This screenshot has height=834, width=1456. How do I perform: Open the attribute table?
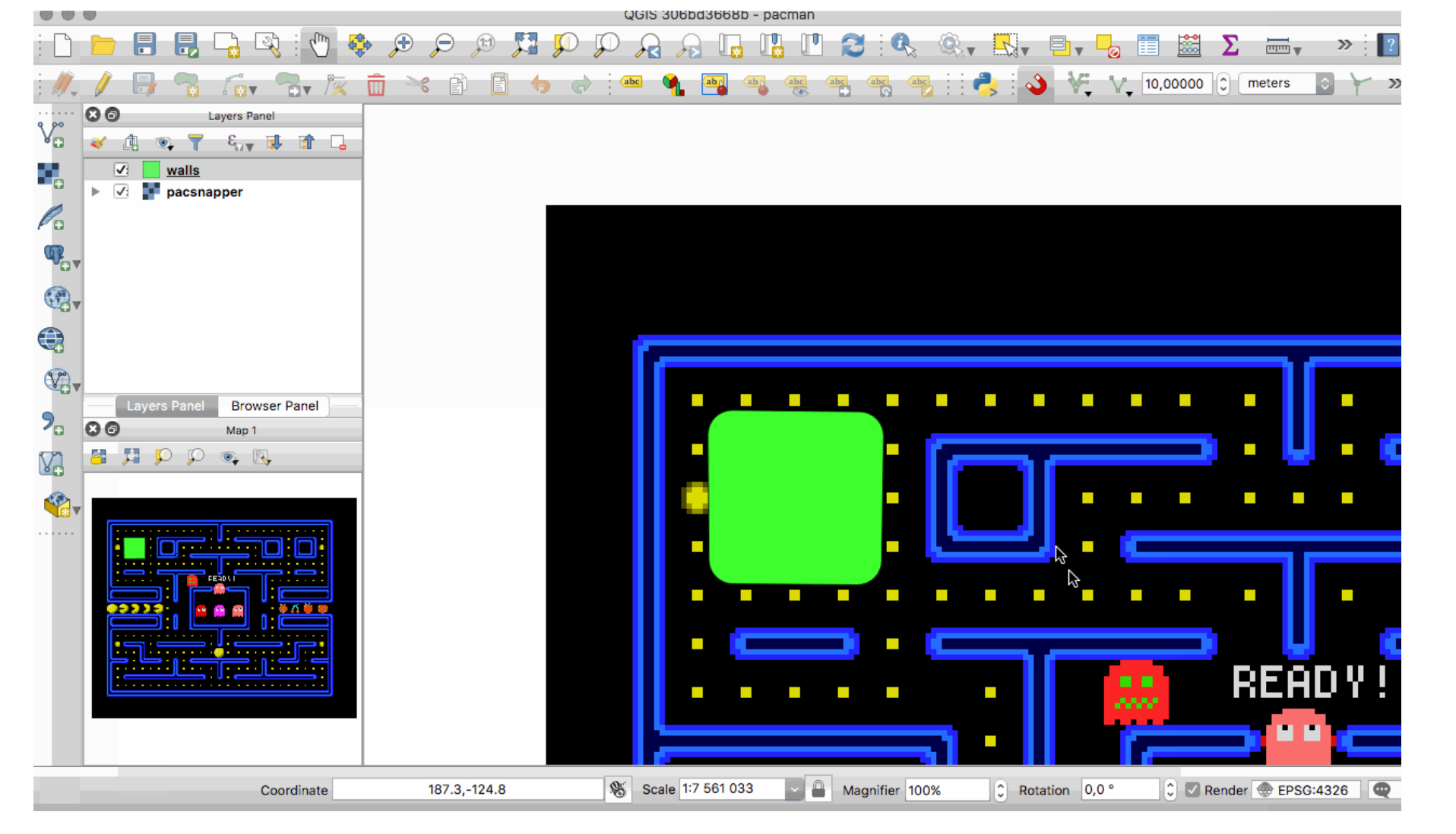tap(1148, 46)
